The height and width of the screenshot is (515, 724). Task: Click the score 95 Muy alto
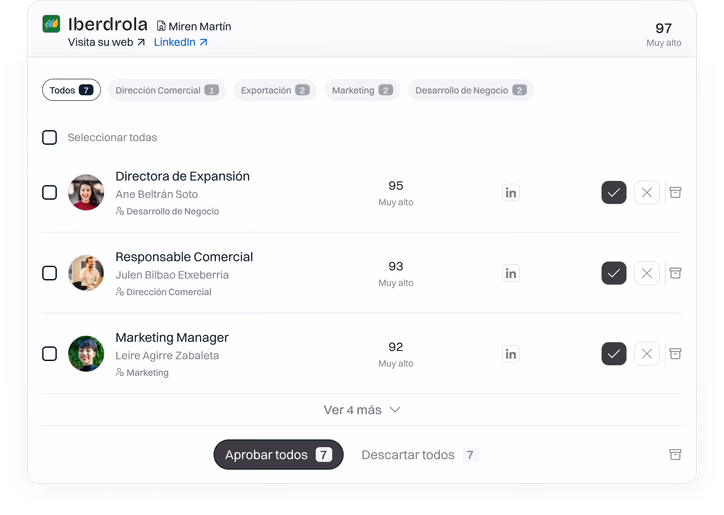[396, 193]
